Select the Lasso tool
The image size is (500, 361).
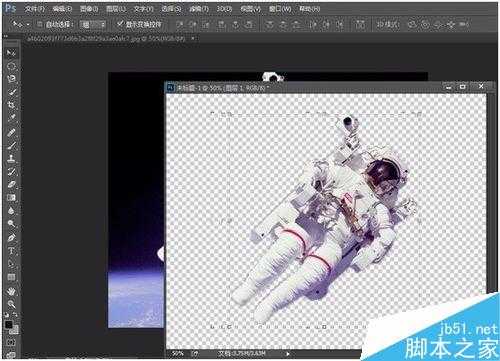[x=11, y=79]
